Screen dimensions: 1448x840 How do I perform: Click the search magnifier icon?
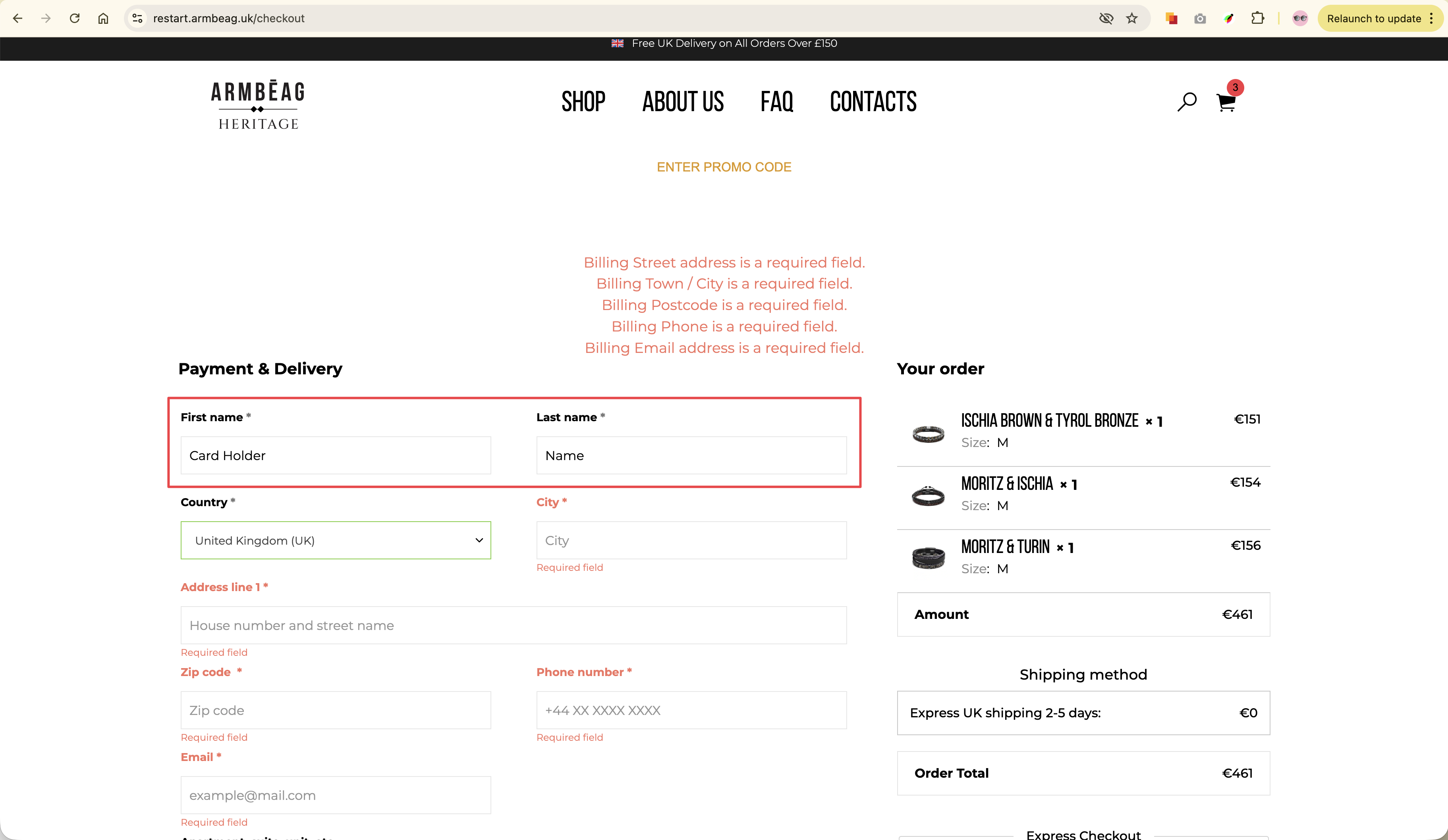[1187, 102]
